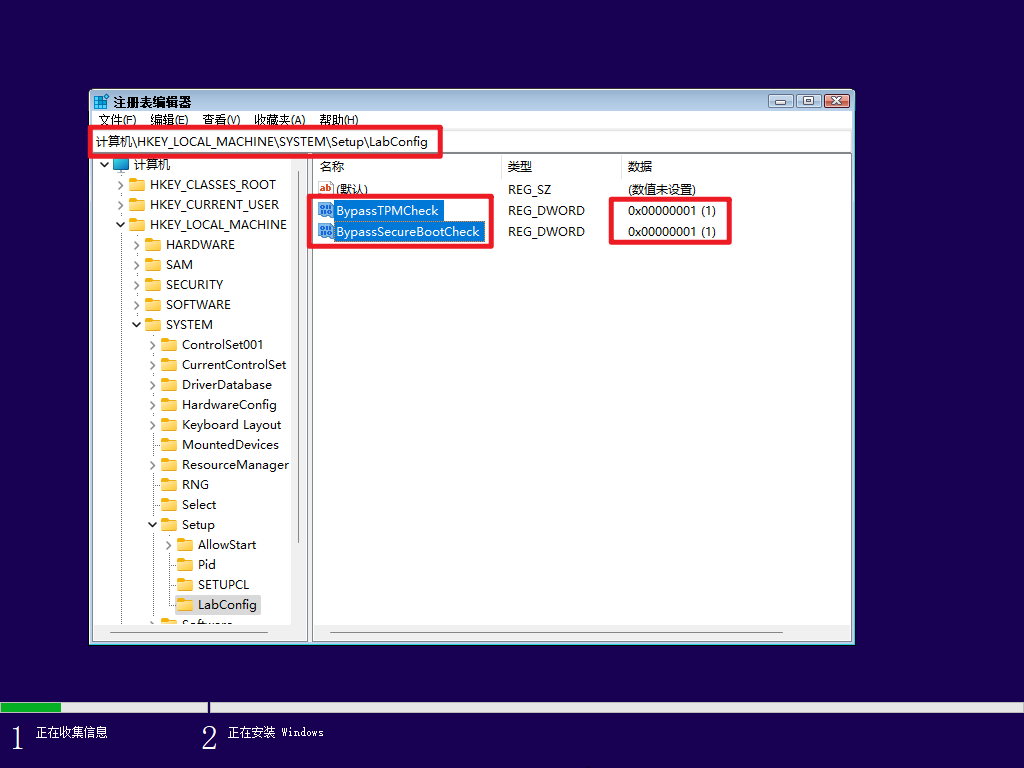Click HKEY_LOCAL_MACHINE folder icon
Screen dimensions: 1024x768
pyautogui.click(x=136, y=225)
